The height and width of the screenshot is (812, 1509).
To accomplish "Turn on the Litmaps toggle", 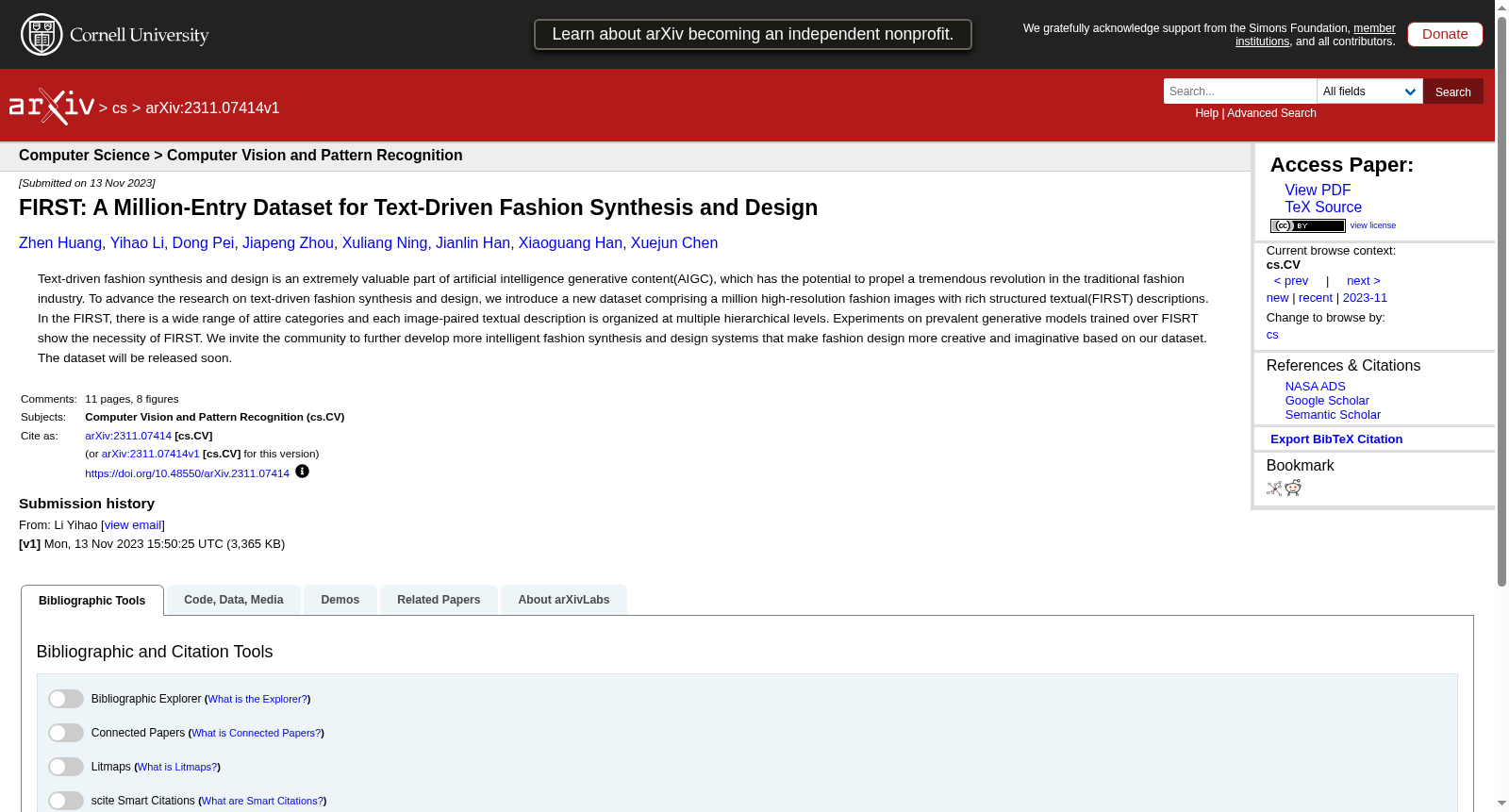I will click(x=66, y=767).
